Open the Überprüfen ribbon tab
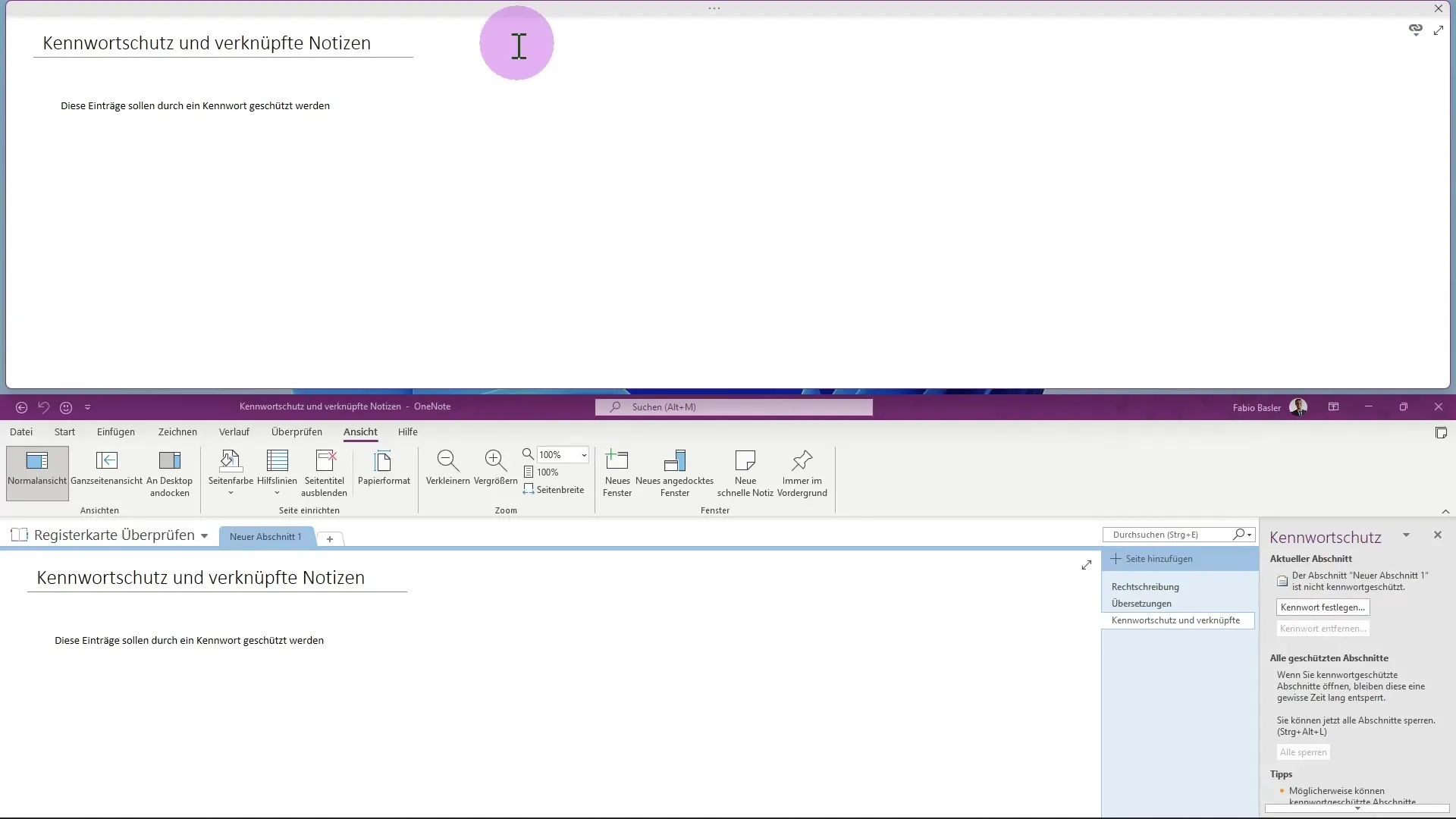The image size is (1456, 819). (297, 432)
